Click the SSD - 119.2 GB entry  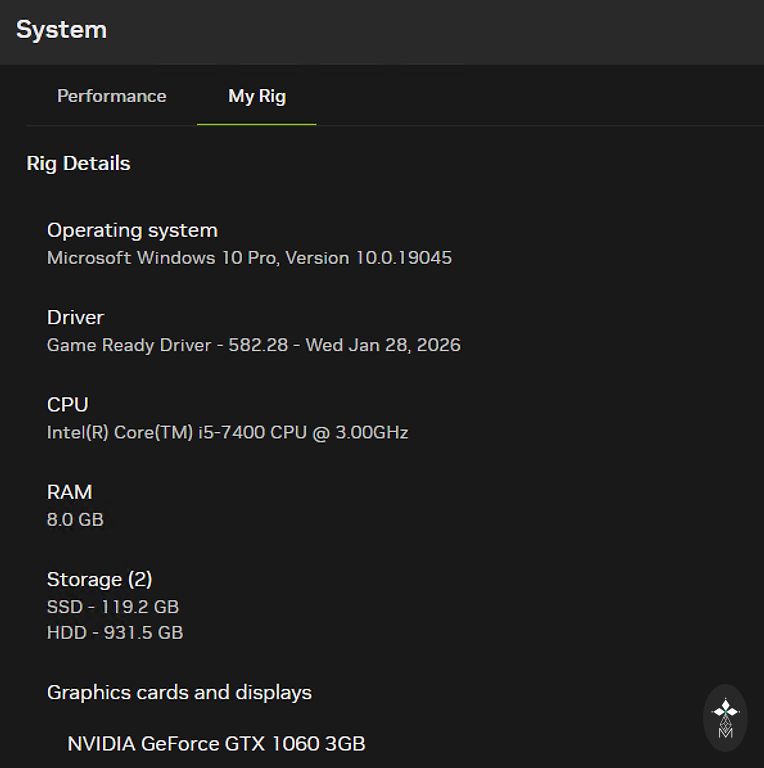(112, 607)
